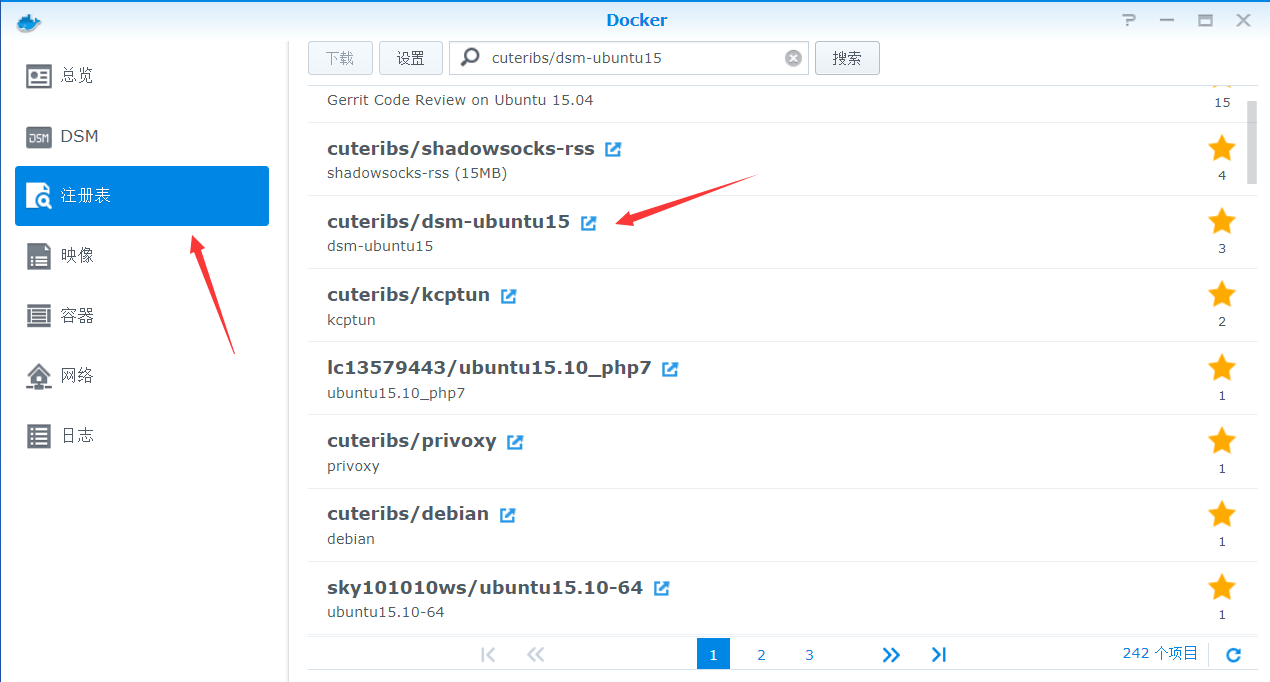Open external link for lc13579443/ubuntu15.10_php7
The height and width of the screenshot is (682, 1270).
670,369
